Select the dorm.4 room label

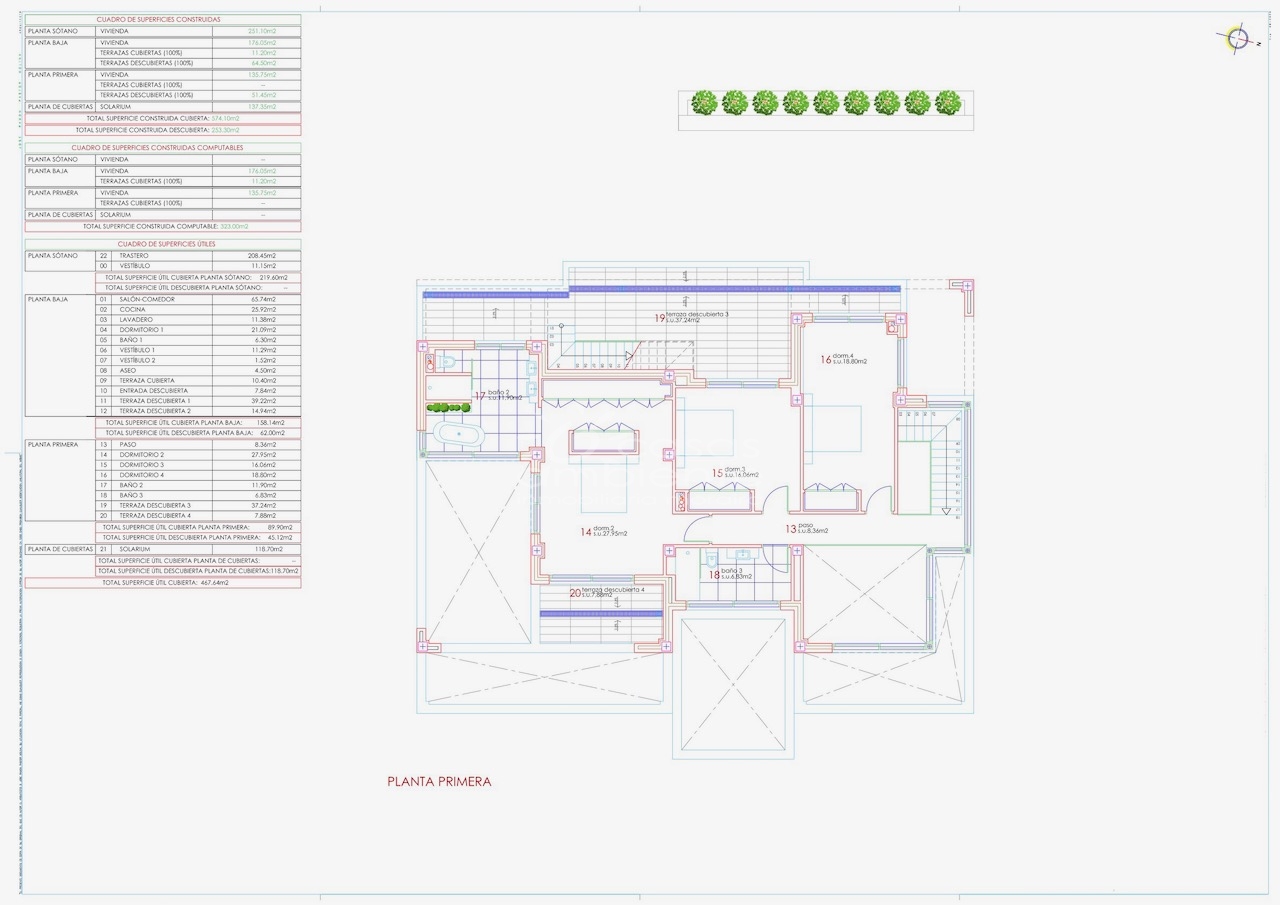pos(843,359)
